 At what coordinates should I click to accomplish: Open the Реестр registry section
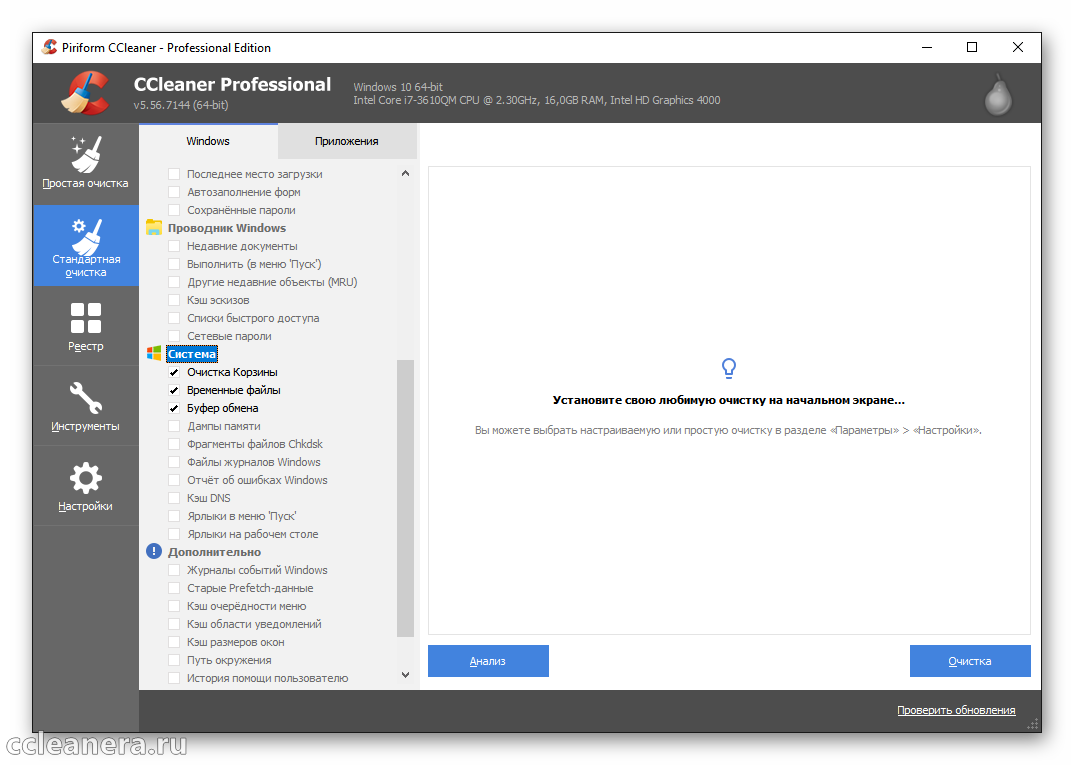[85, 326]
